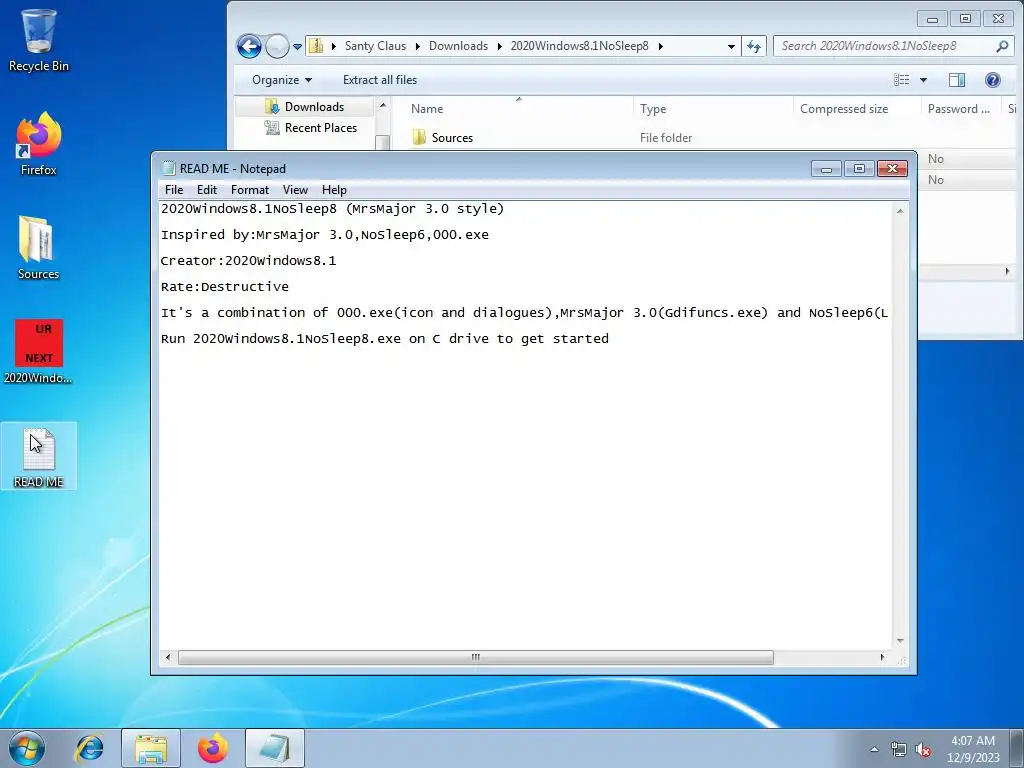Screen dimensions: 1024x768
Task: Go forward in the Explorer window
Action: coord(277,46)
